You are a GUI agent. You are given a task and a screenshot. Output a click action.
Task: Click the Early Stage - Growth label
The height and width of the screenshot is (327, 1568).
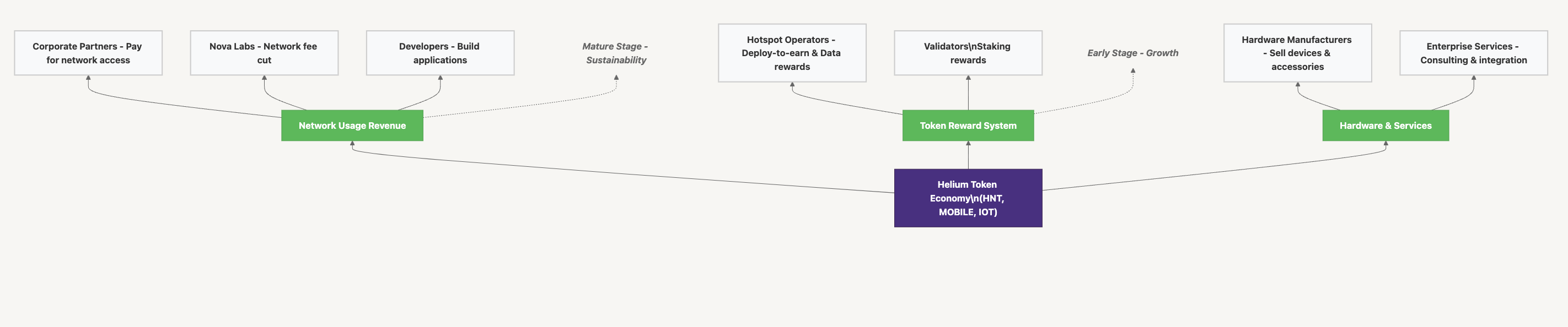[1133, 53]
